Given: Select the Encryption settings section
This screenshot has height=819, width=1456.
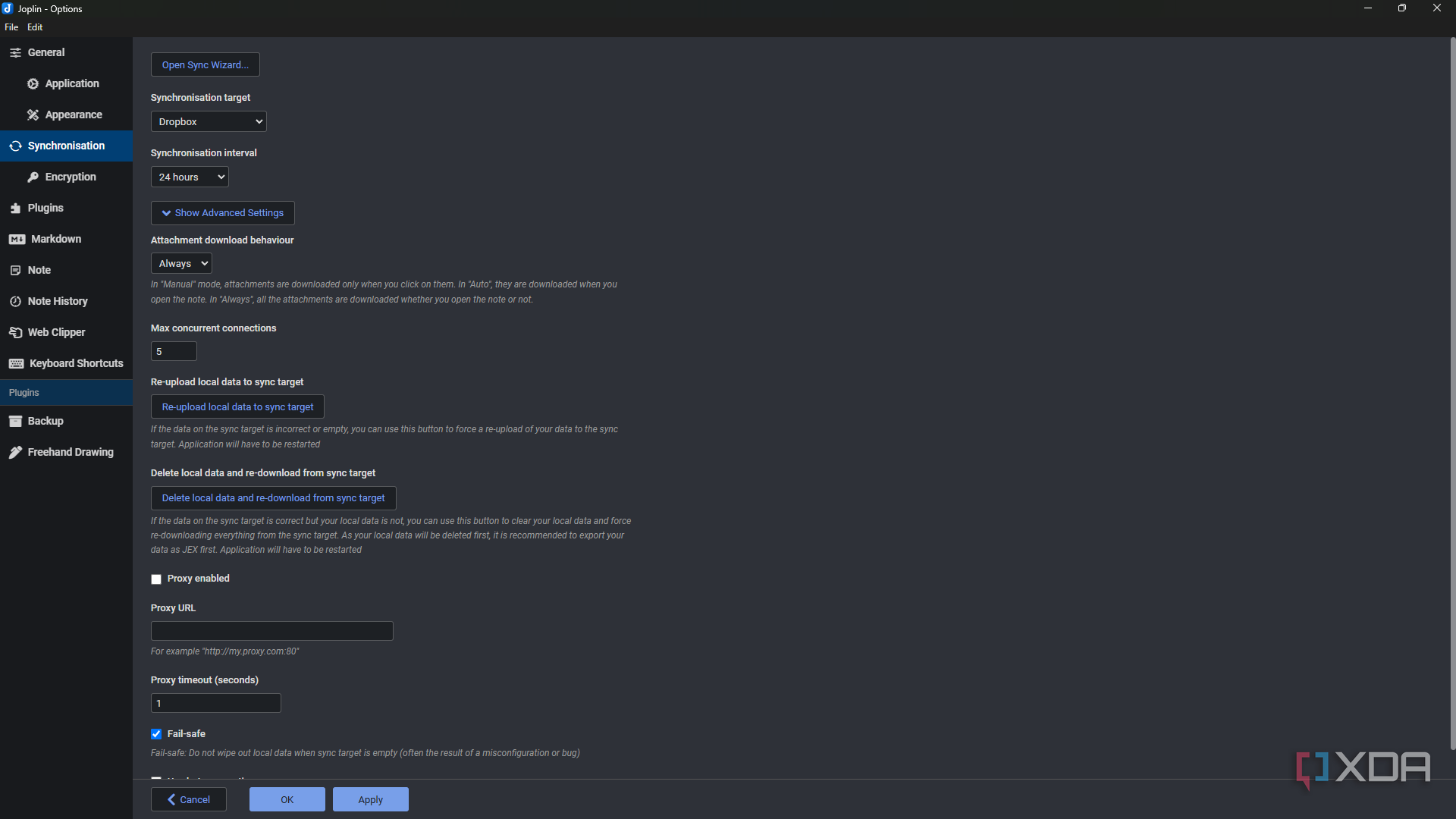Looking at the screenshot, I should [67, 177].
